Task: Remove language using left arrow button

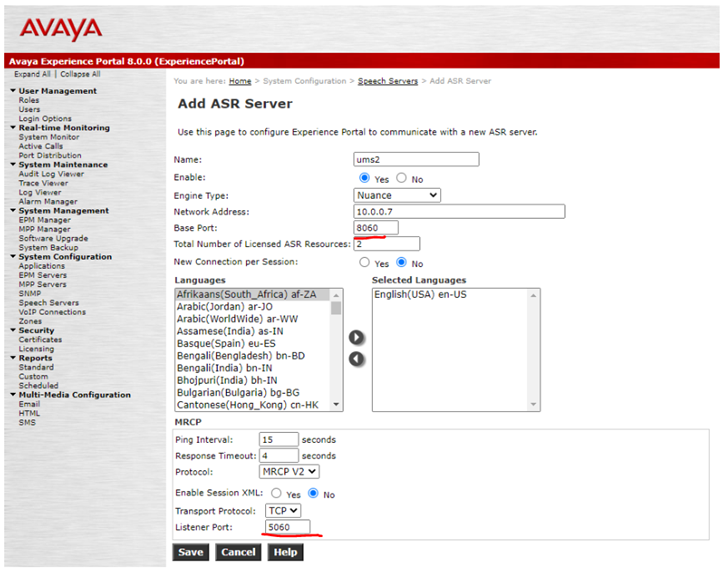Action: (356, 359)
